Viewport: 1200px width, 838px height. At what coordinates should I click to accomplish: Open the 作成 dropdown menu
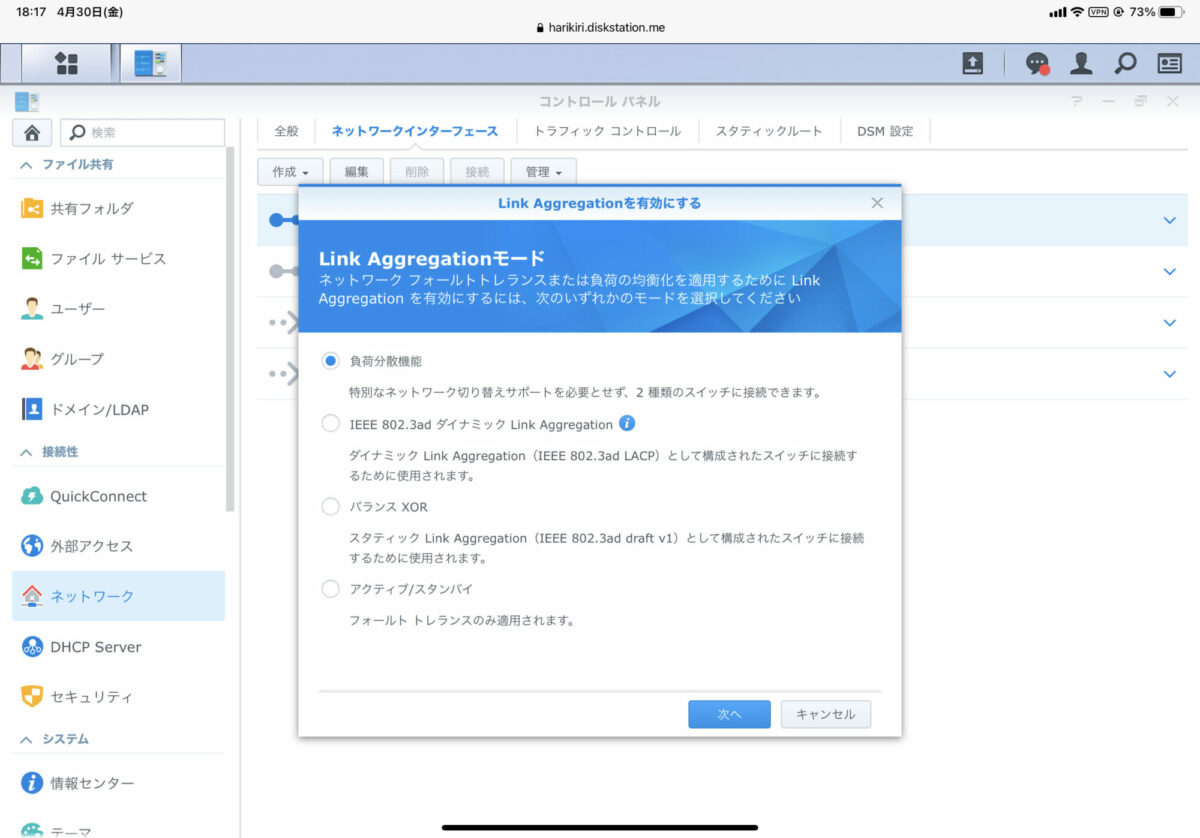click(290, 172)
